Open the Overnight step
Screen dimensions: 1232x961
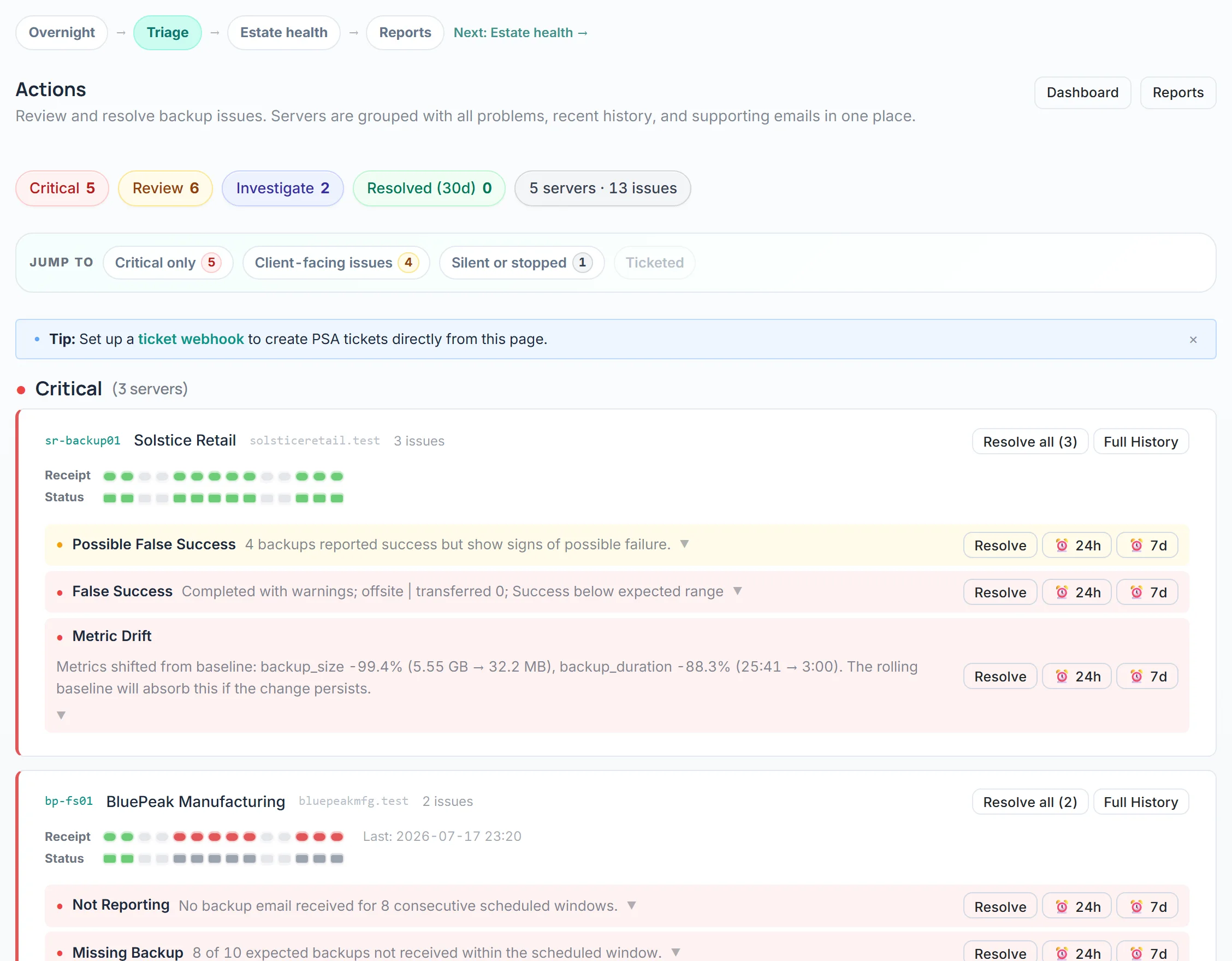[62, 33]
